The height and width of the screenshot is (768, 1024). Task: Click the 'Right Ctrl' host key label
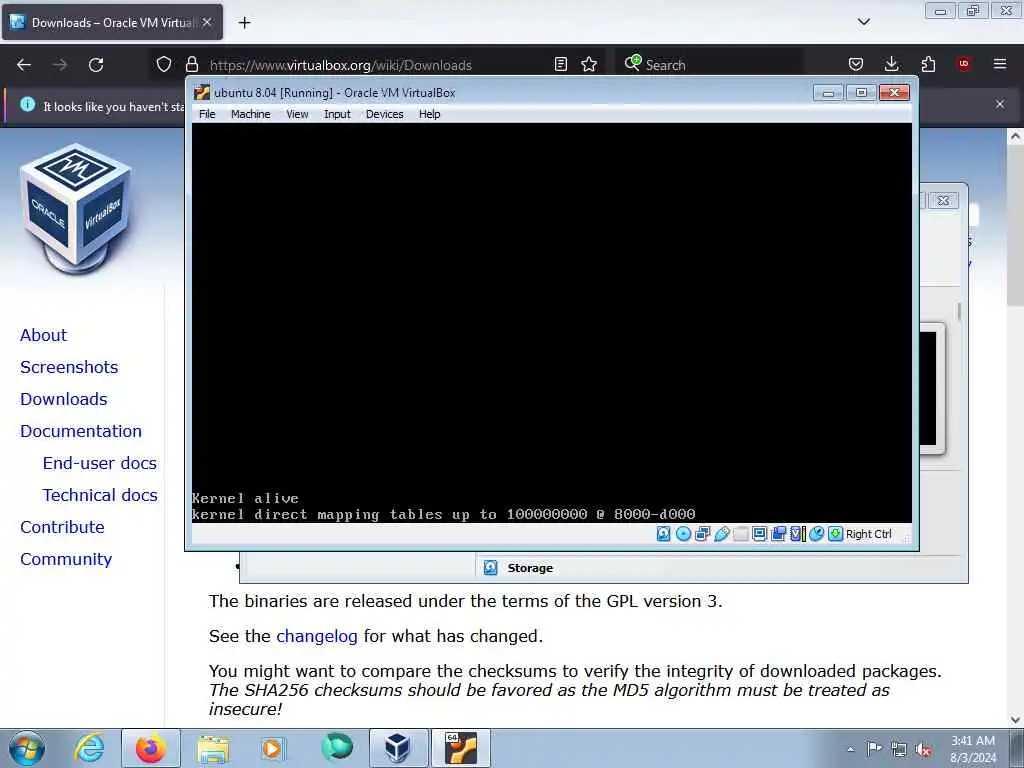869,534
